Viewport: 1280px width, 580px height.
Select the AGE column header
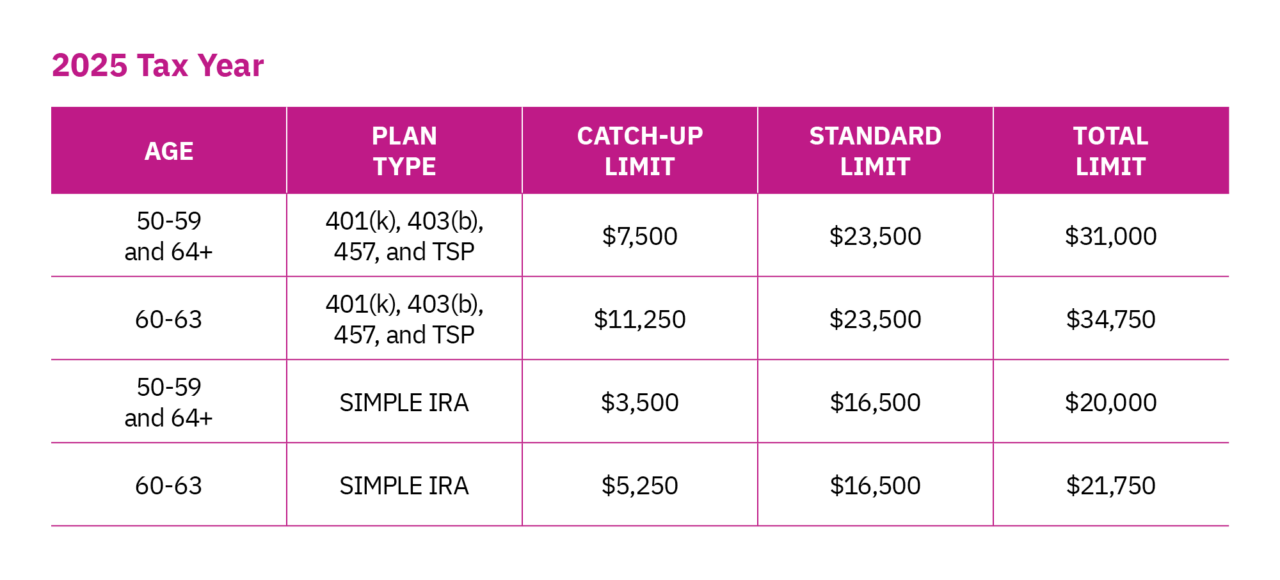(x=169, y=151)
